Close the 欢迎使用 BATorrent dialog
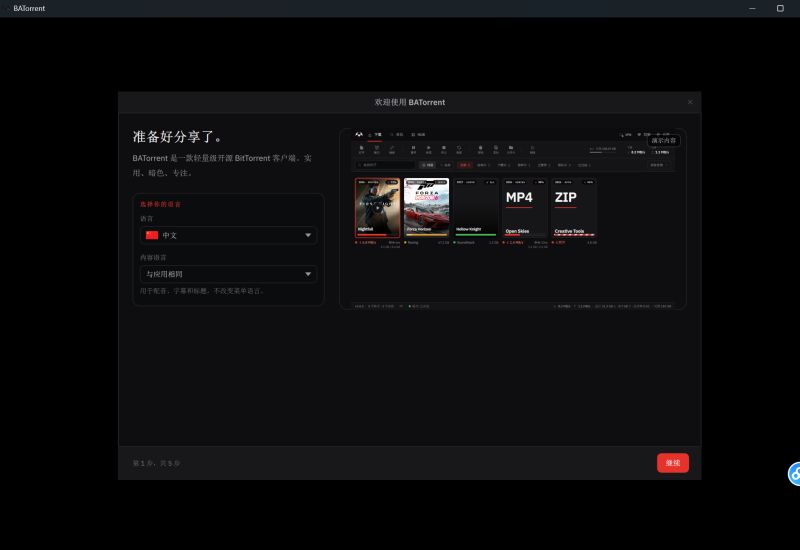800x550 pixels. [x=690, y=102]
